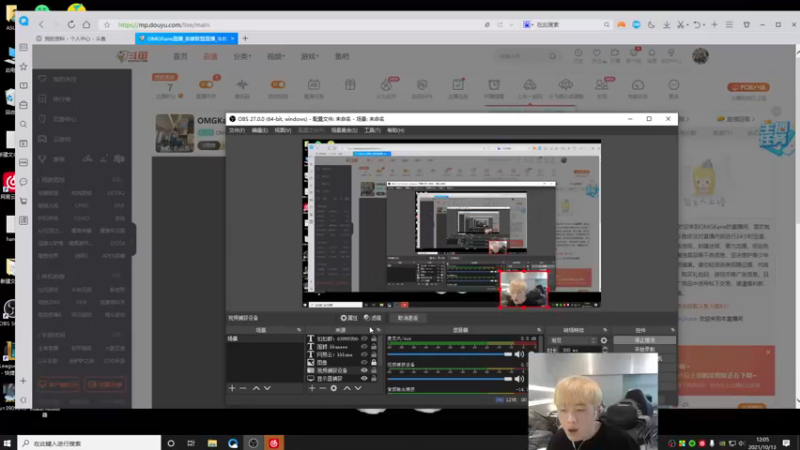Screen dimensions: 800x450
Task: Open OBS 文件(F) File menu
Action: (x=237, y=130)
